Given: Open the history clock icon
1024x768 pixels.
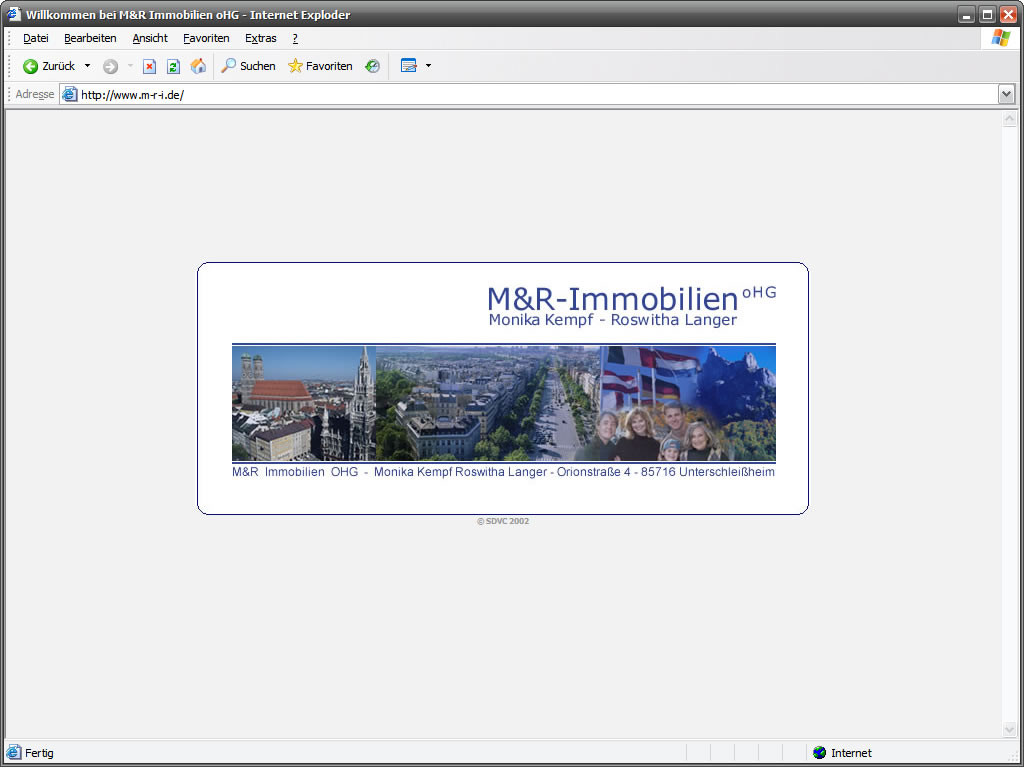Looking at the screenshot, I should coord(372,66).
